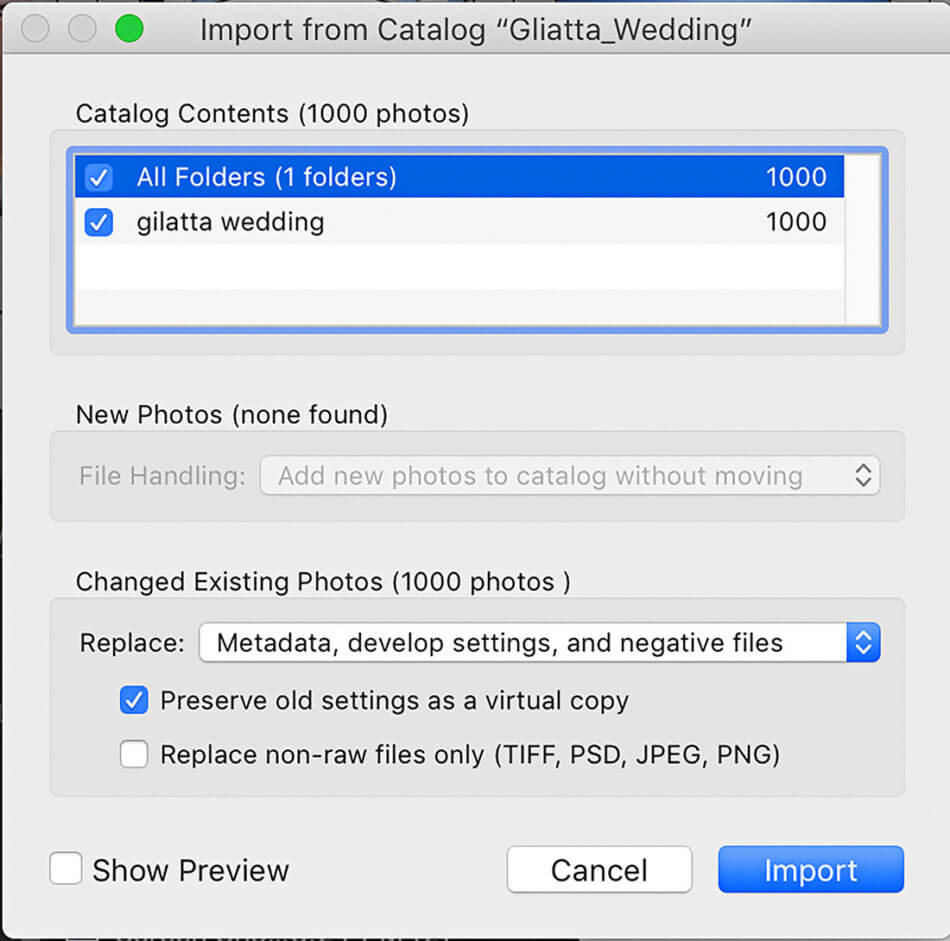950x941 pixels.
Task: Click the green zoom traffic light button
Action: [130, 30]
